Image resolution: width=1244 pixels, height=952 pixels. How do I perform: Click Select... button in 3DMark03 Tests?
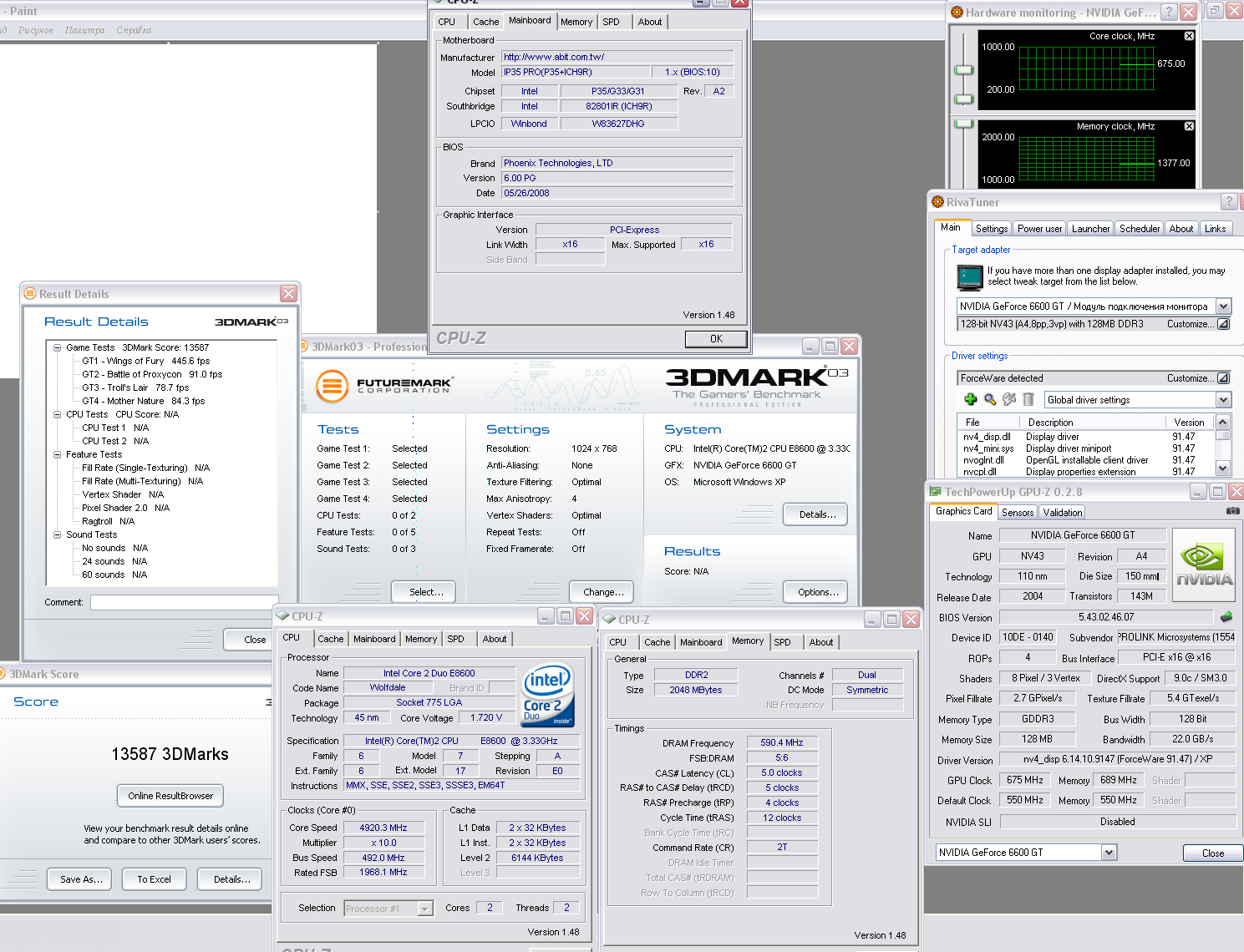(x=424, y=592)
